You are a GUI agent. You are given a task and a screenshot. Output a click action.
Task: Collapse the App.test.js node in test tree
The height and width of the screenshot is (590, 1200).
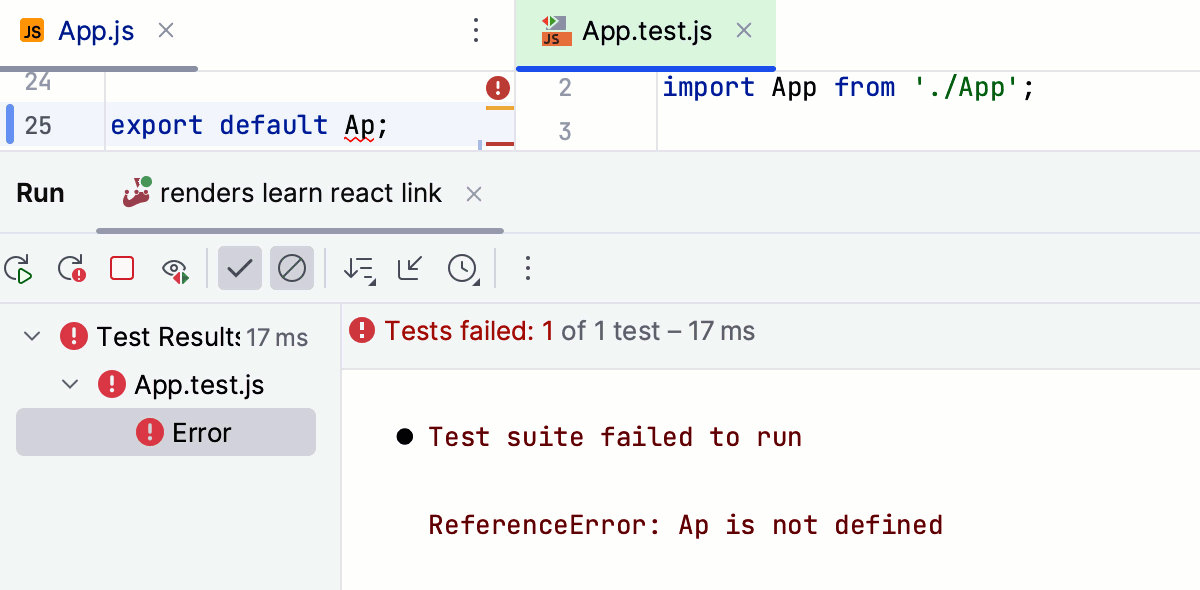(x=68, y=384)
